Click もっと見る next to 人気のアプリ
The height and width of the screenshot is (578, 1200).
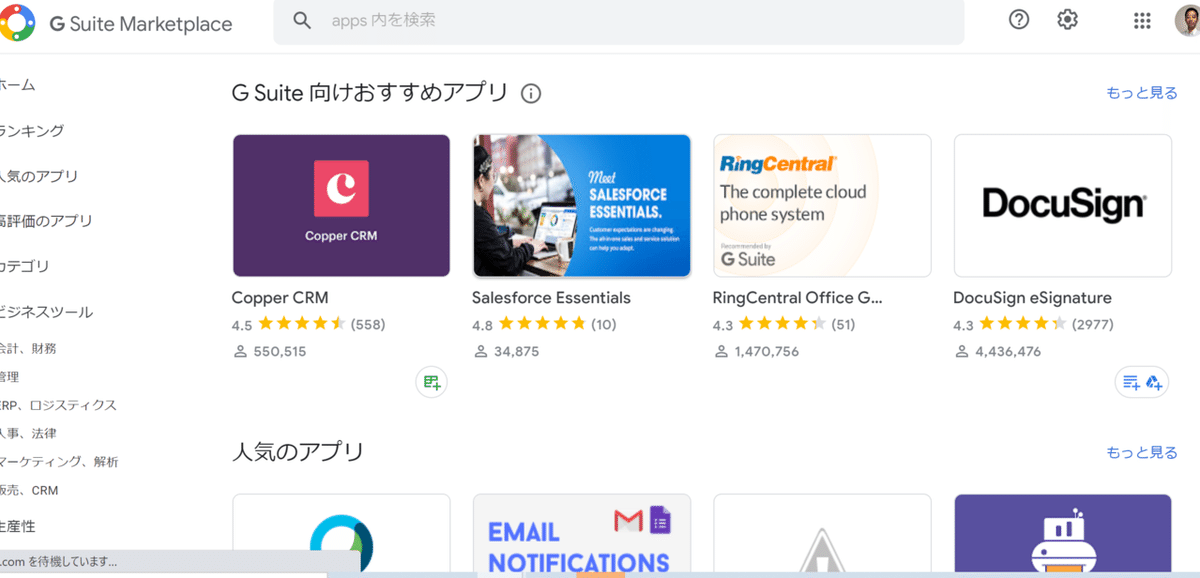1142,451
